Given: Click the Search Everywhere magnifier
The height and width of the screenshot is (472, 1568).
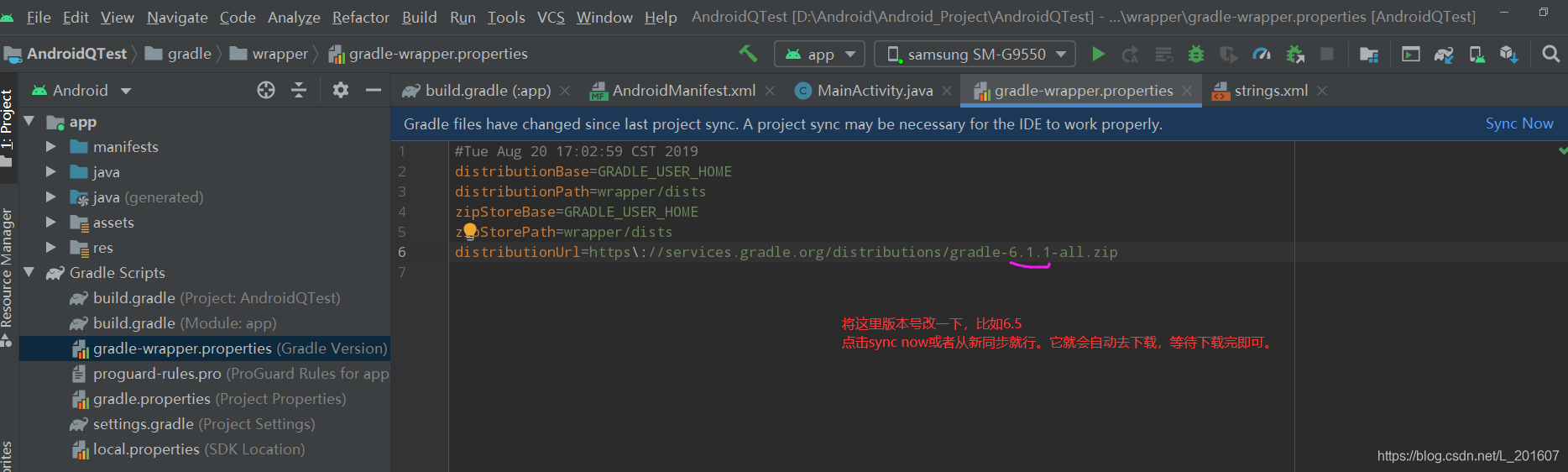Looking at the screenshot, I should pos(1551,54).
